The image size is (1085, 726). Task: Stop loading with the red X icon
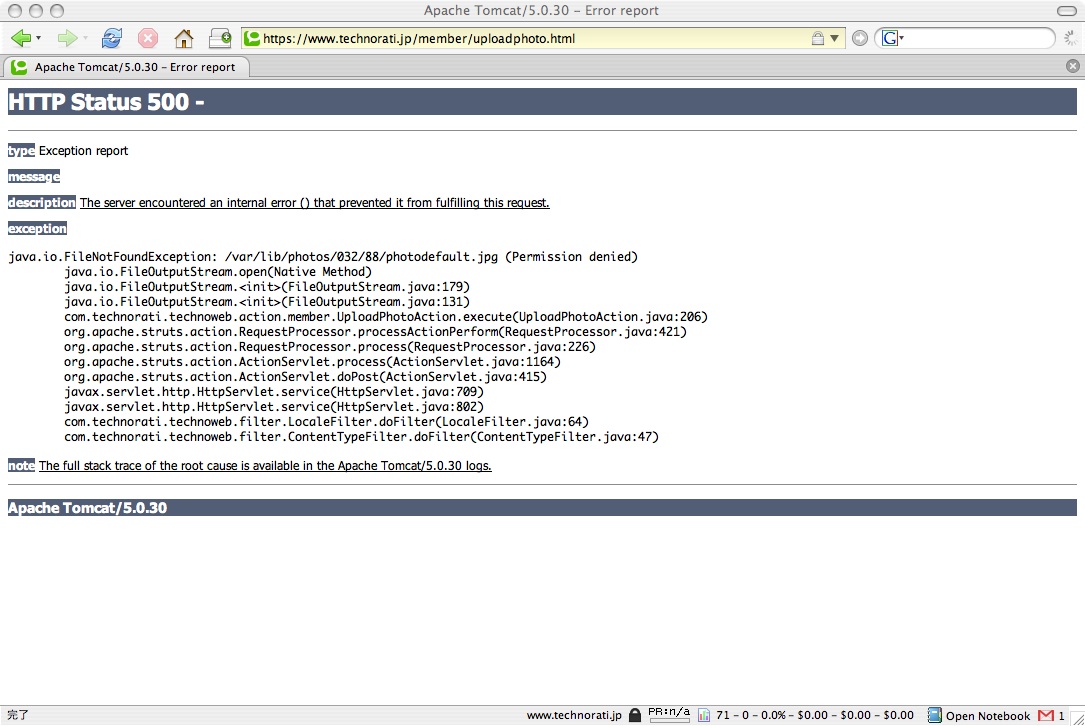click(147, 38)
